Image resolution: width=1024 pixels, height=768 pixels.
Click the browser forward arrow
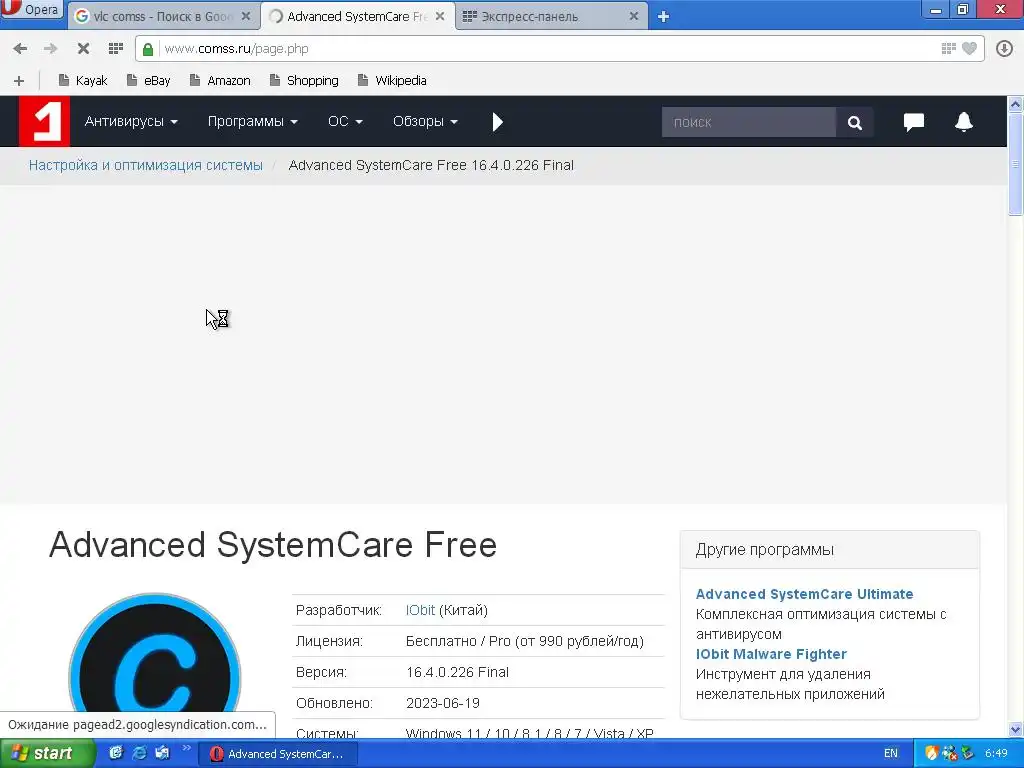(x=50, y=48)
